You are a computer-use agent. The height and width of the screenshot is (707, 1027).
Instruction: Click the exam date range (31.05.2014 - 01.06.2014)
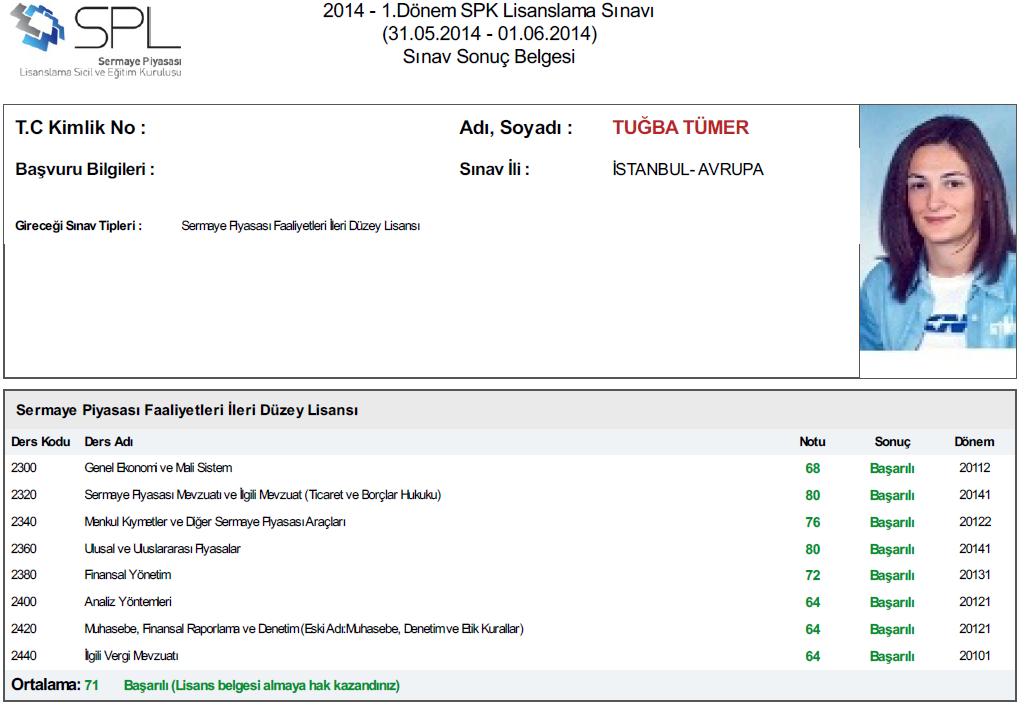pyautogui.click(x=489, y=33)
